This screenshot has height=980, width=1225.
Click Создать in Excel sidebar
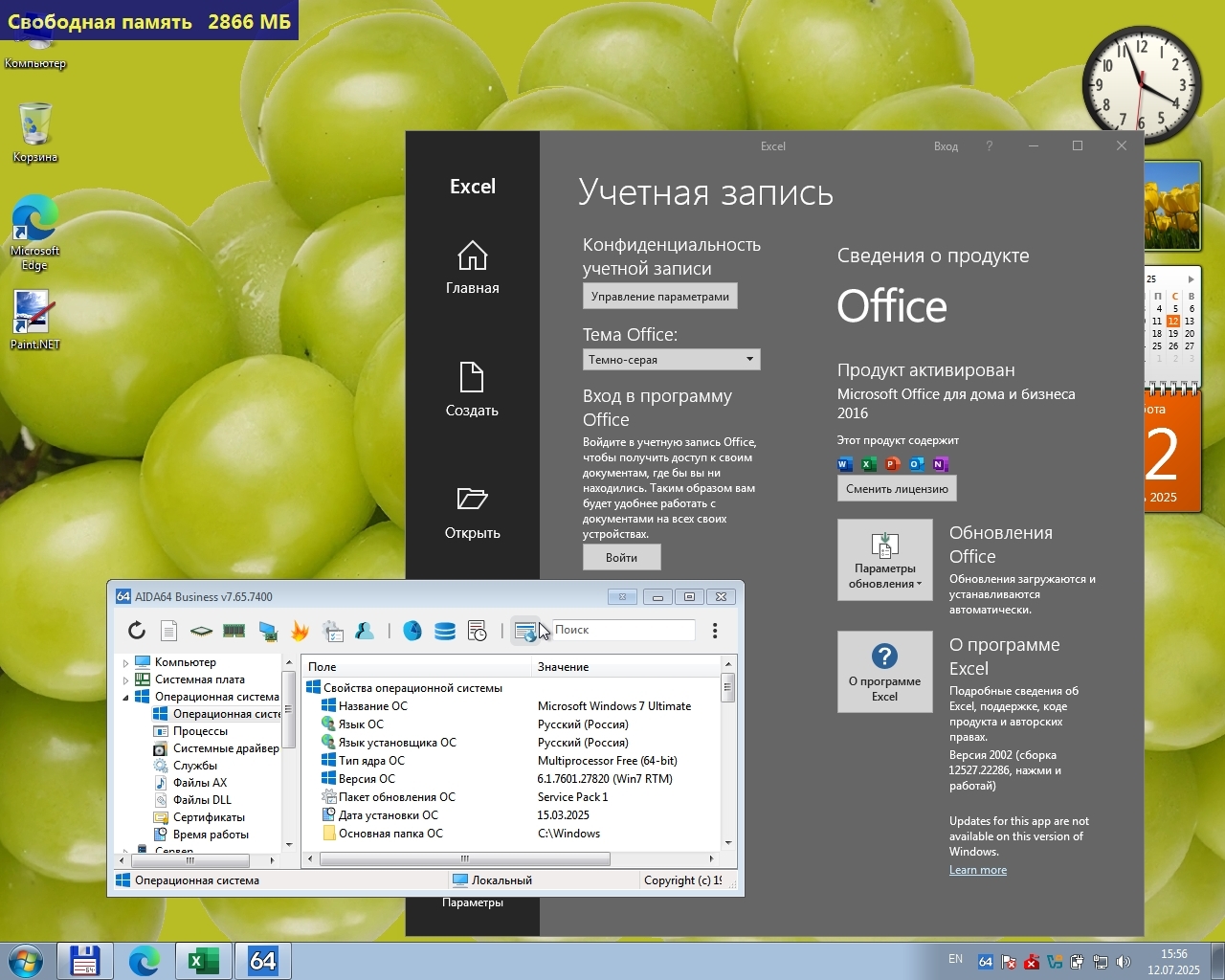tap(473, 390)
